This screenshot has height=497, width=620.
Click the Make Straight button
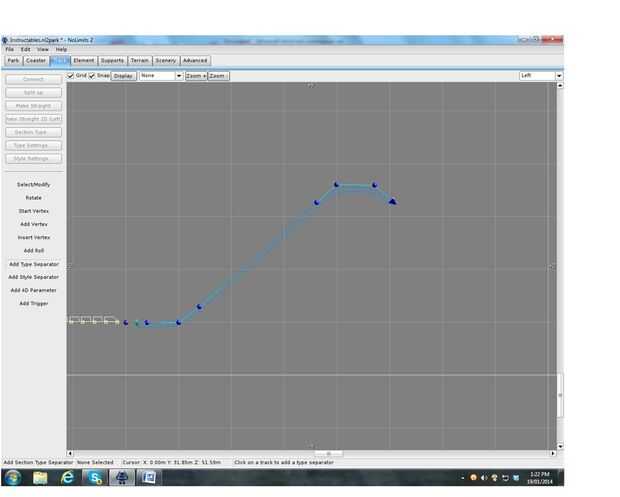coord(34,106)
